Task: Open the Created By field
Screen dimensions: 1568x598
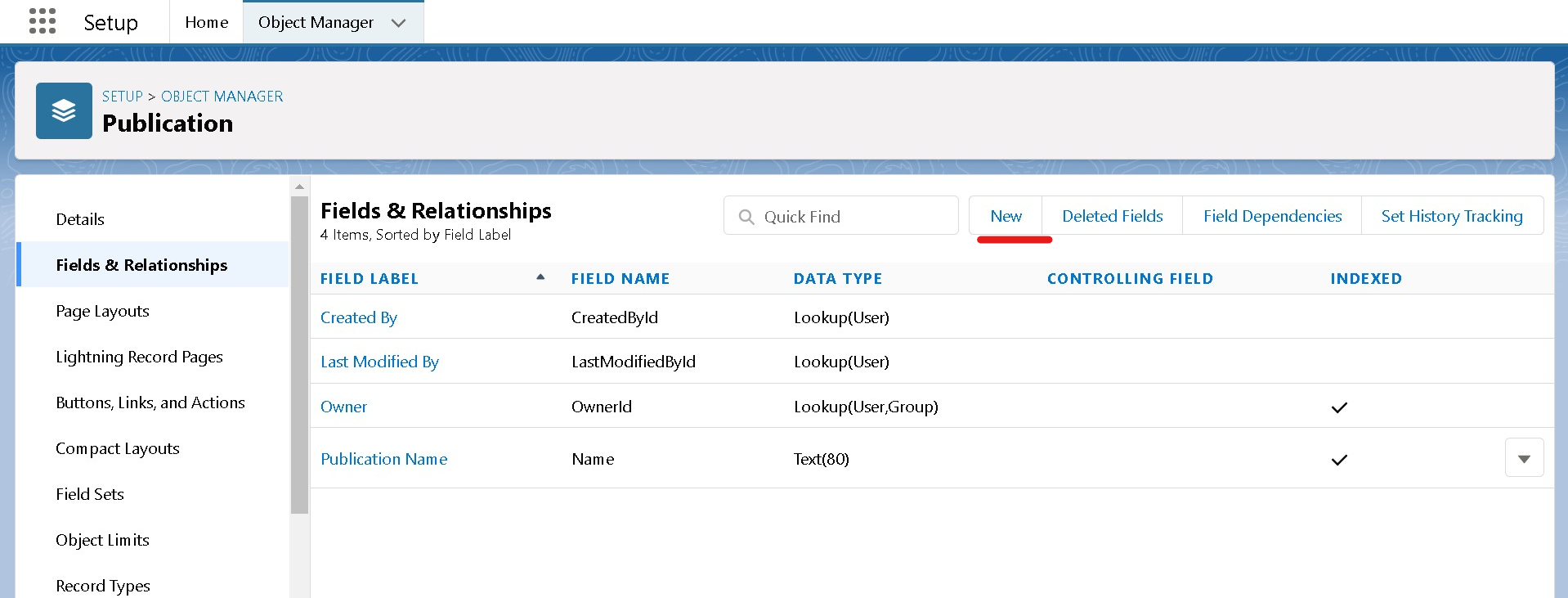Action: pos(359,317)
